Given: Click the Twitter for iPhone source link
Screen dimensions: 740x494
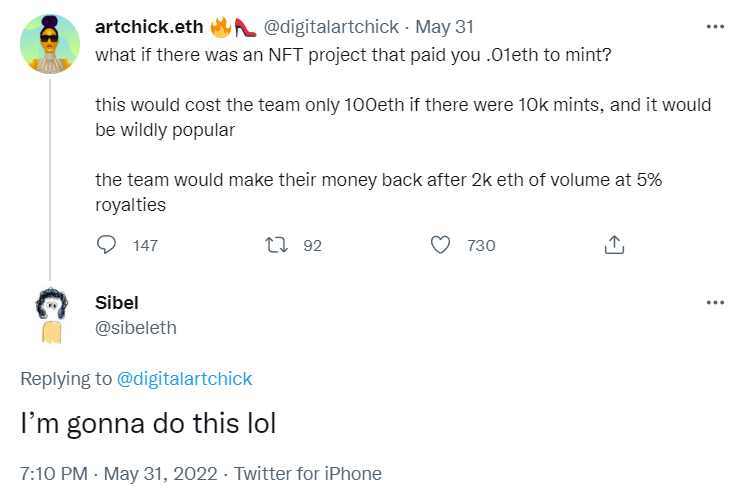Looking at the screenshot, I should [308, 473].
